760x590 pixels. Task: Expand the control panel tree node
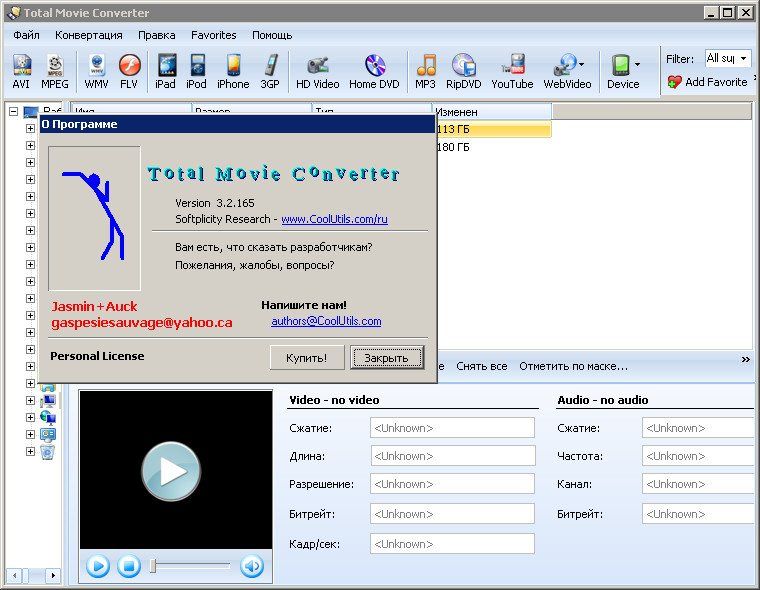30,434
